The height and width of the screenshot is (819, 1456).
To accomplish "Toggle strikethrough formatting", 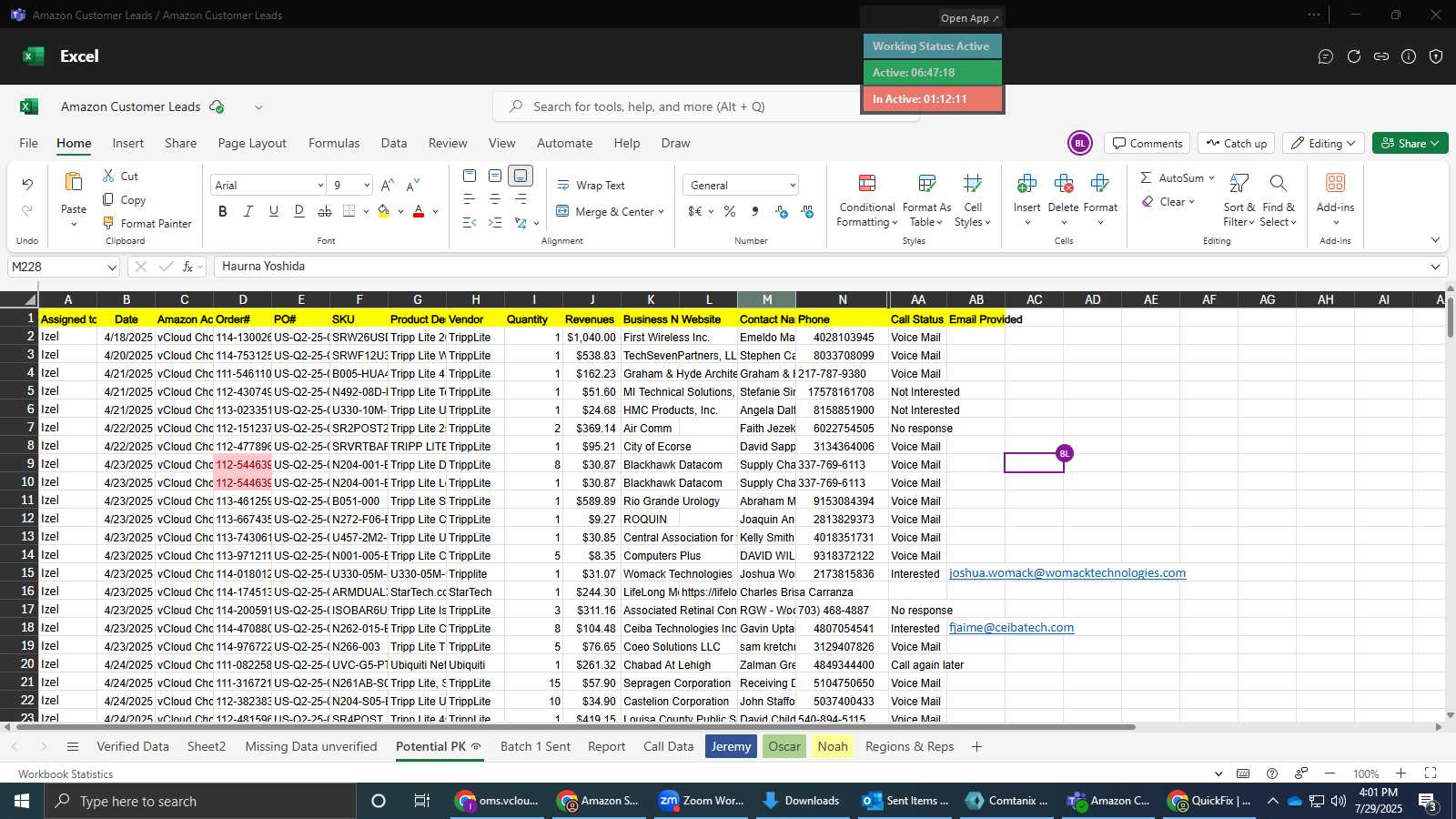I will (x=325, y=211).
